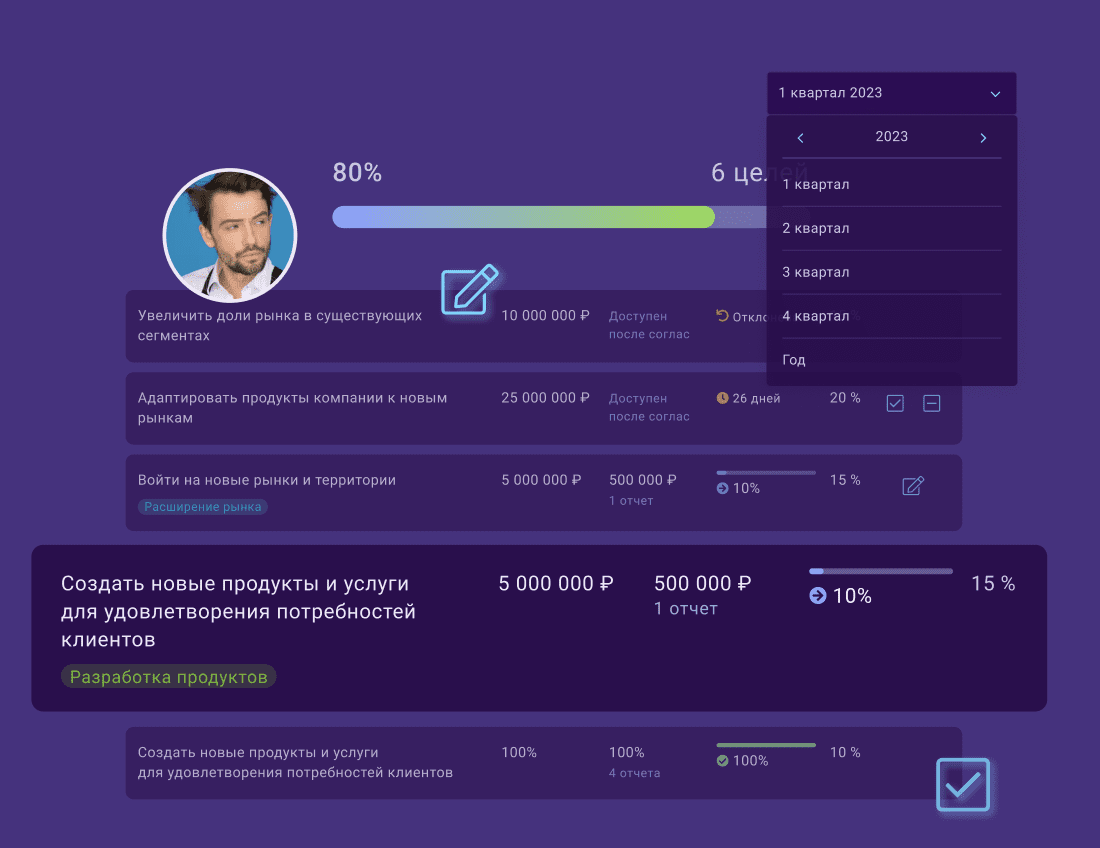Click the '20 %' weight value
The image size is (1100, 848).
[845, 398]
